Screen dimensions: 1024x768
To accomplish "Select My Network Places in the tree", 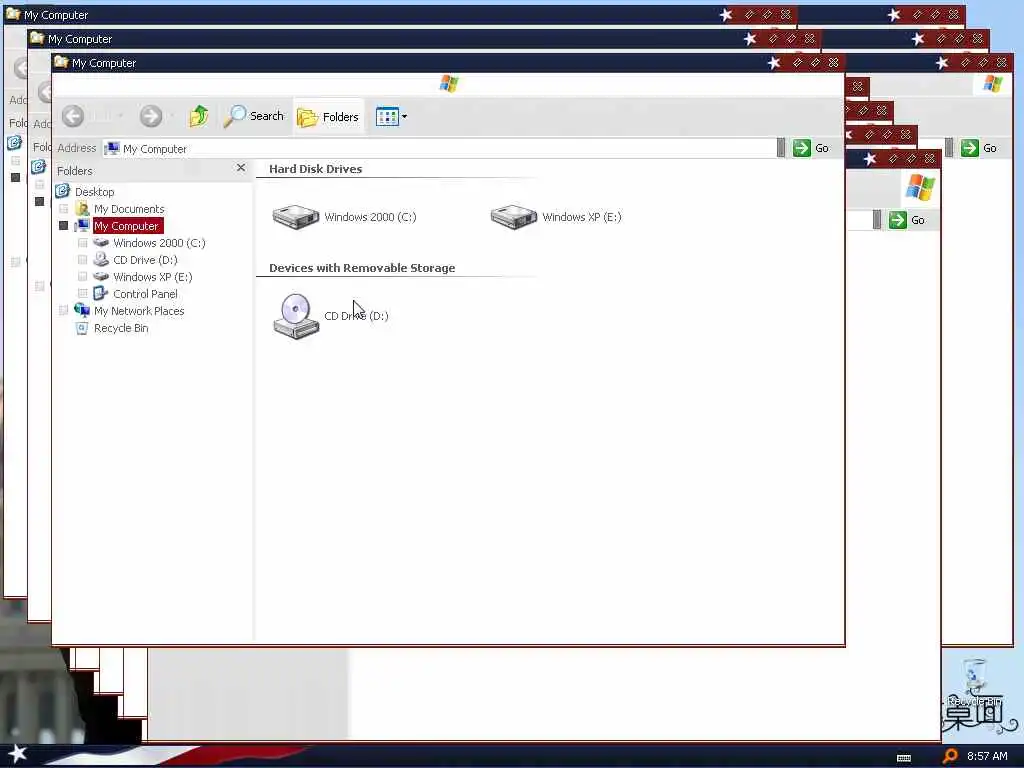I will [138, 311].
